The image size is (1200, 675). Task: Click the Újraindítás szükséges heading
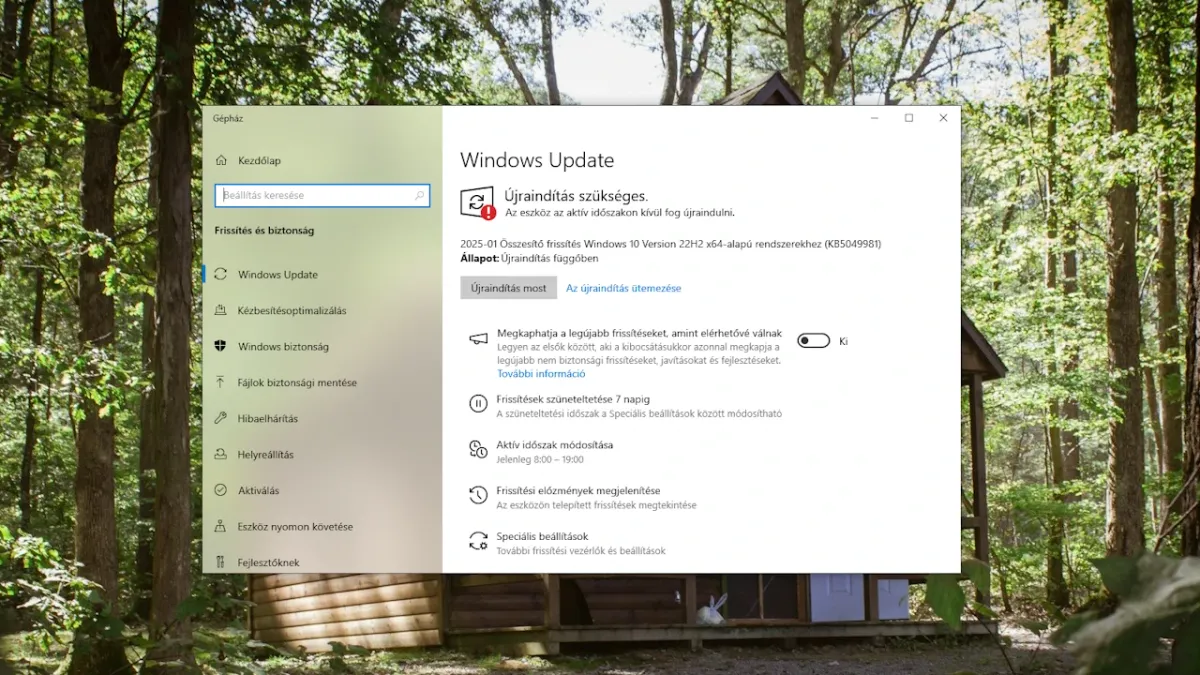click(576, 196)
